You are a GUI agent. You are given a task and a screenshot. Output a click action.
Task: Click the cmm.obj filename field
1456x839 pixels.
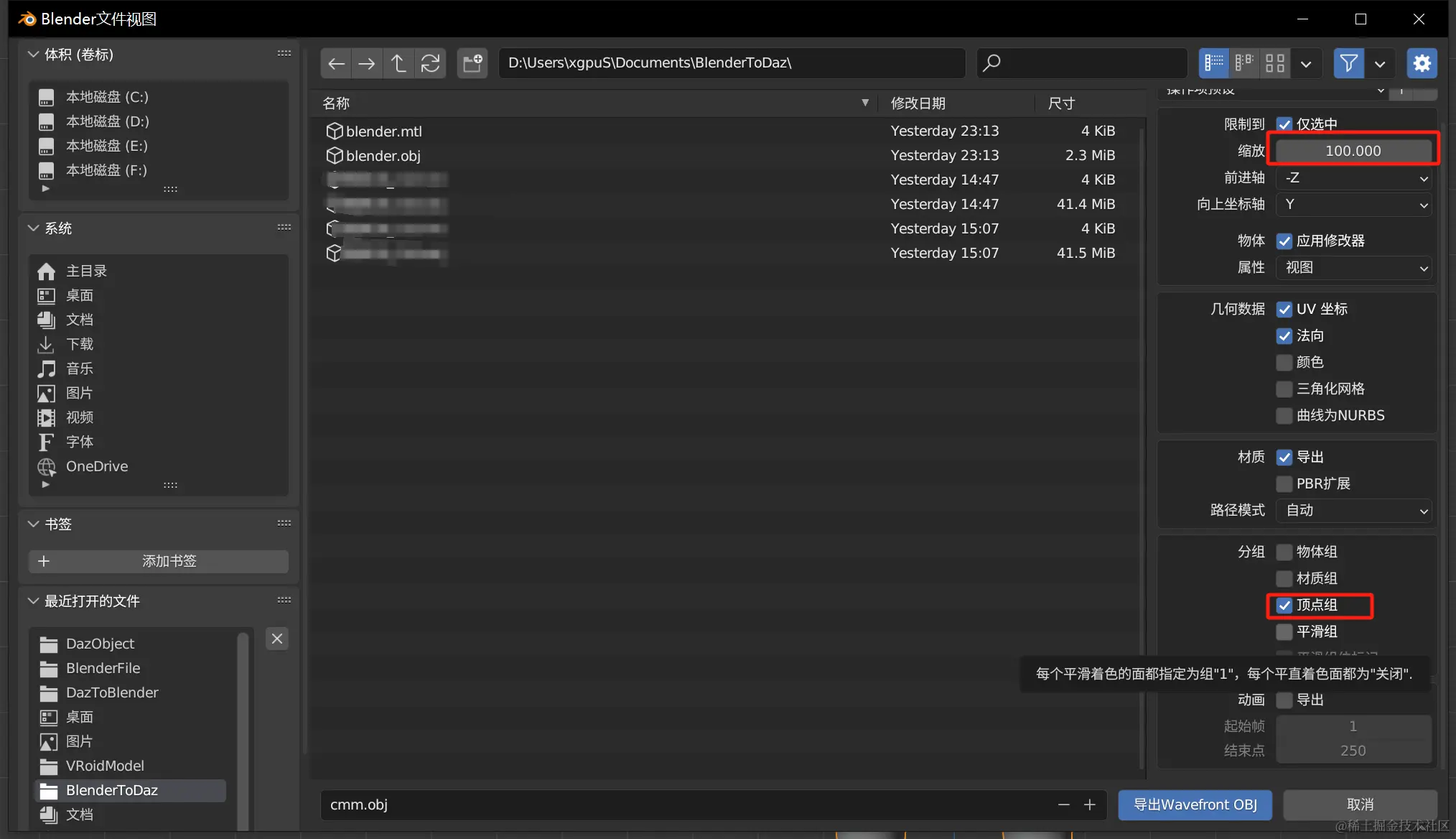[x=682, y=805]
